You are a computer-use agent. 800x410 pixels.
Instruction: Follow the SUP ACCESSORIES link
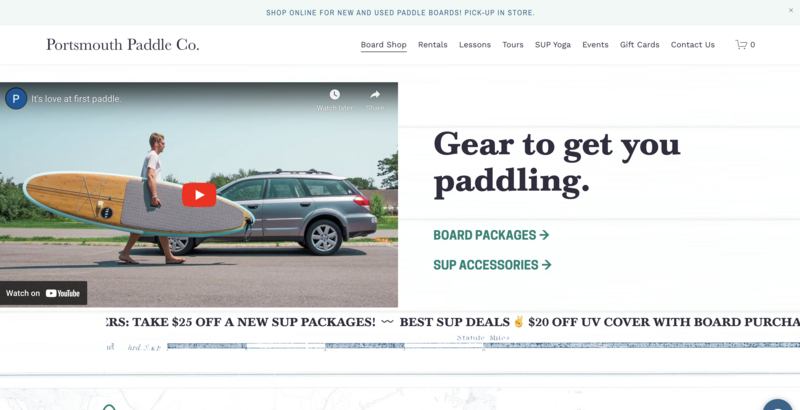(x=492, y=265)
